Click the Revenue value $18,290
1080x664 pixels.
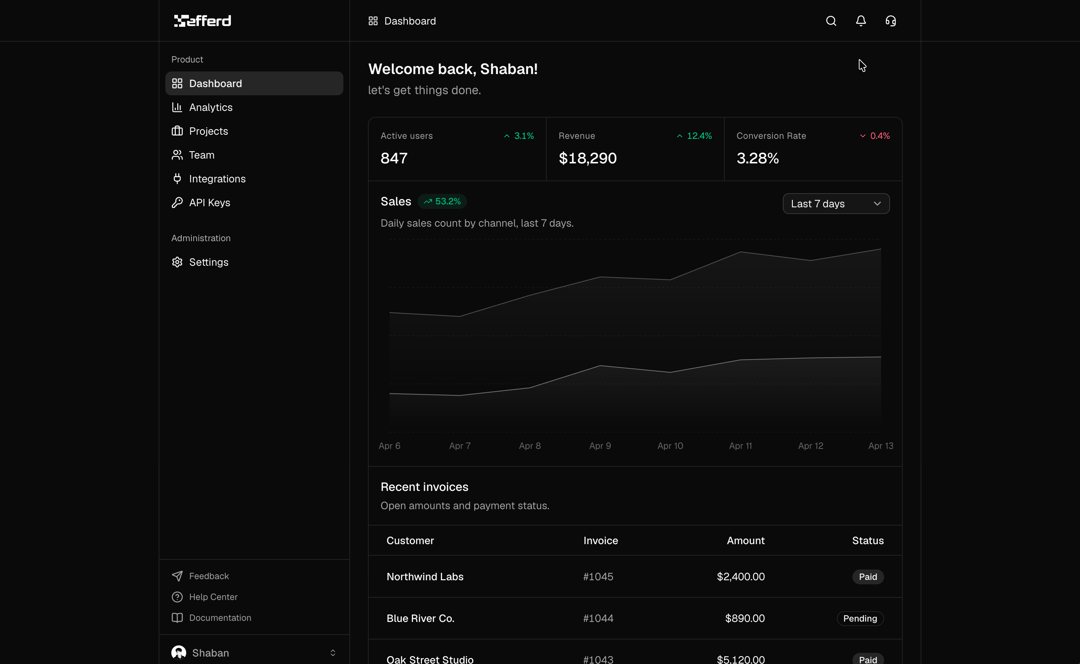(x=588, y=158)
